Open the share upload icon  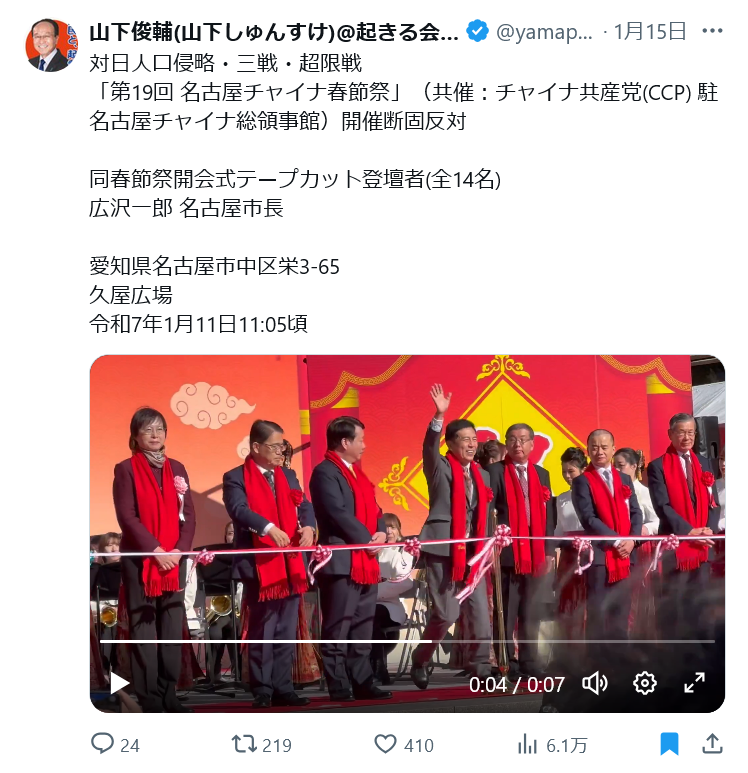(x=712, y=744)
